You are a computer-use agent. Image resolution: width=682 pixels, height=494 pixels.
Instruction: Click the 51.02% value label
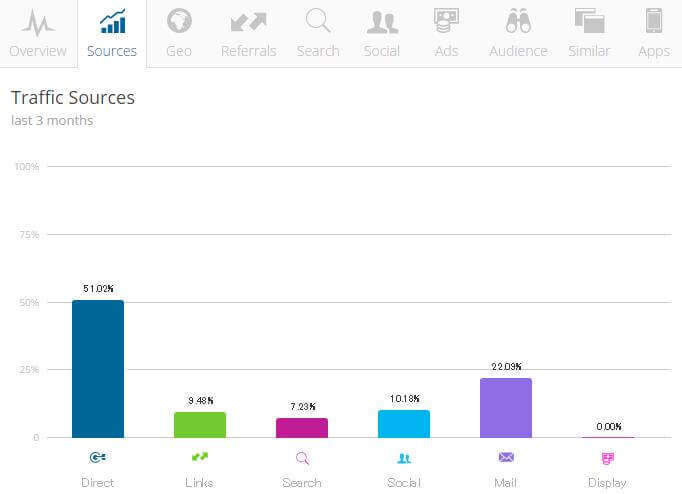coord(98,288)
